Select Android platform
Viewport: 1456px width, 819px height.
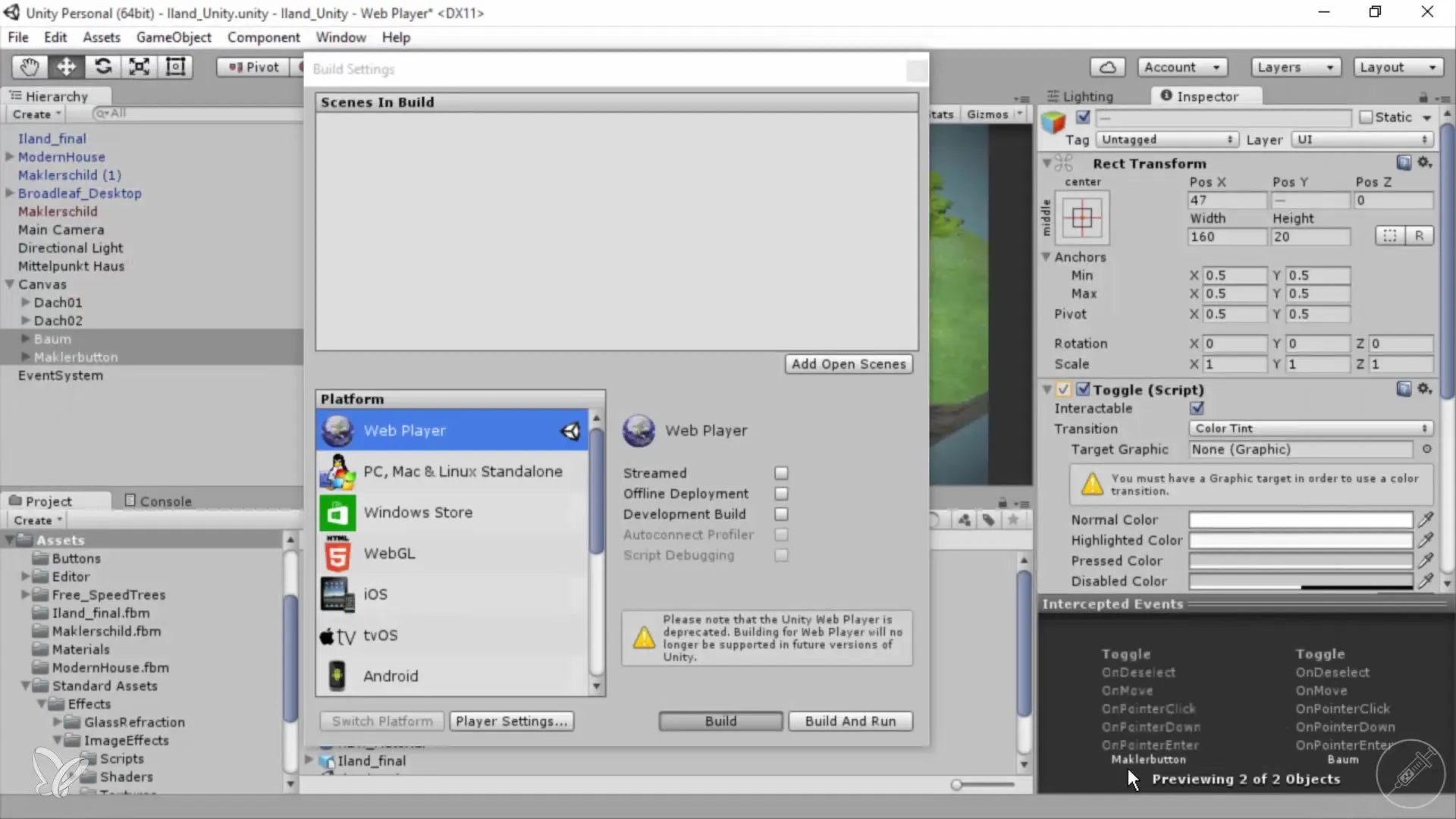(452, 676)
